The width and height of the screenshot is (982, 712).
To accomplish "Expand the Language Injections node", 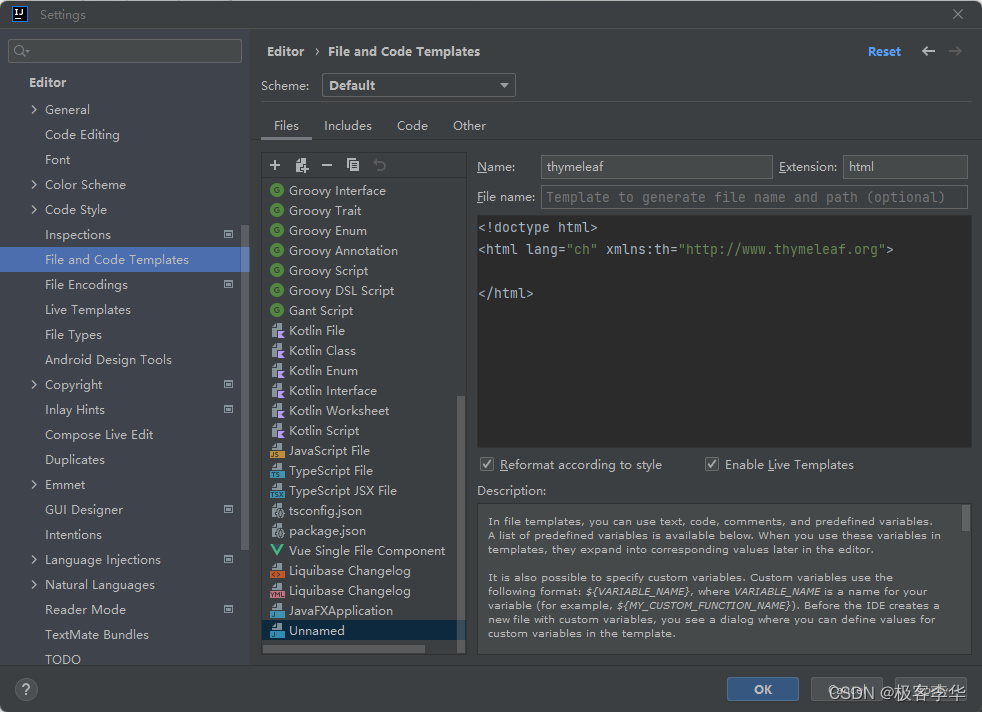I will tap(34, 559).
